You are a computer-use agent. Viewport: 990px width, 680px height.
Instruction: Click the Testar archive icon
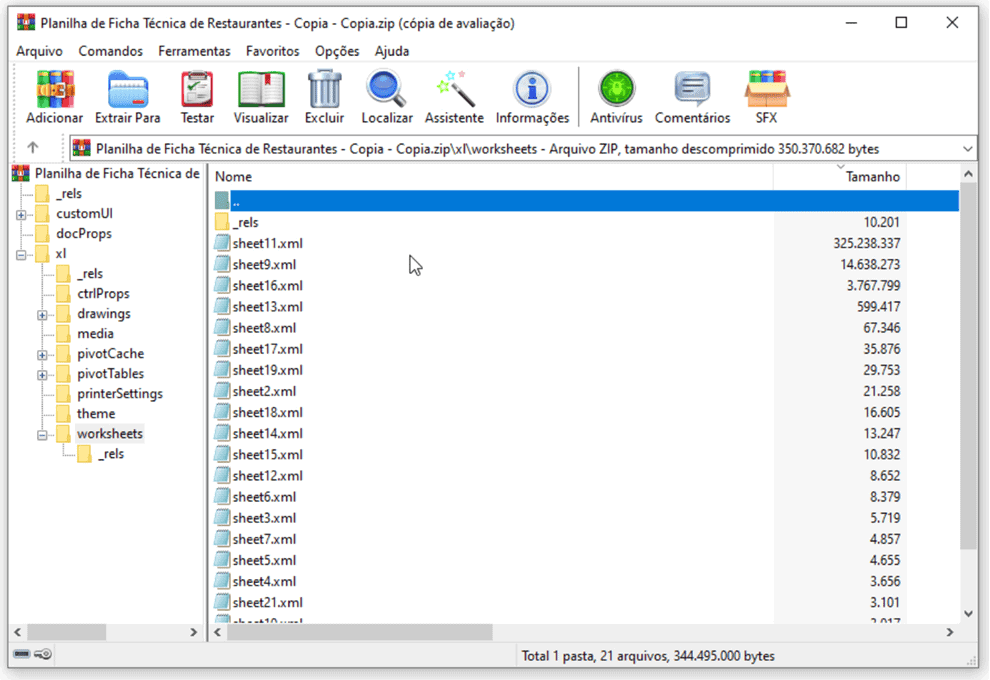196,90
